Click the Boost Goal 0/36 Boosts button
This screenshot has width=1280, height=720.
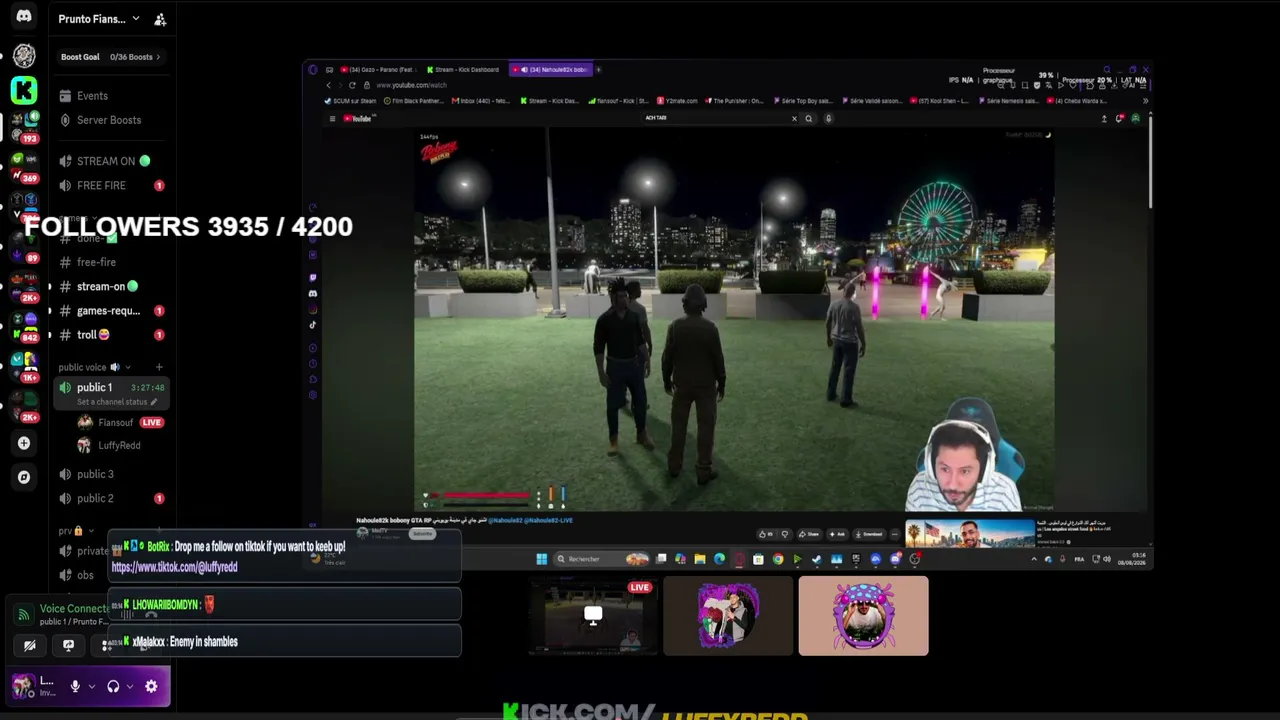point(110,57)
